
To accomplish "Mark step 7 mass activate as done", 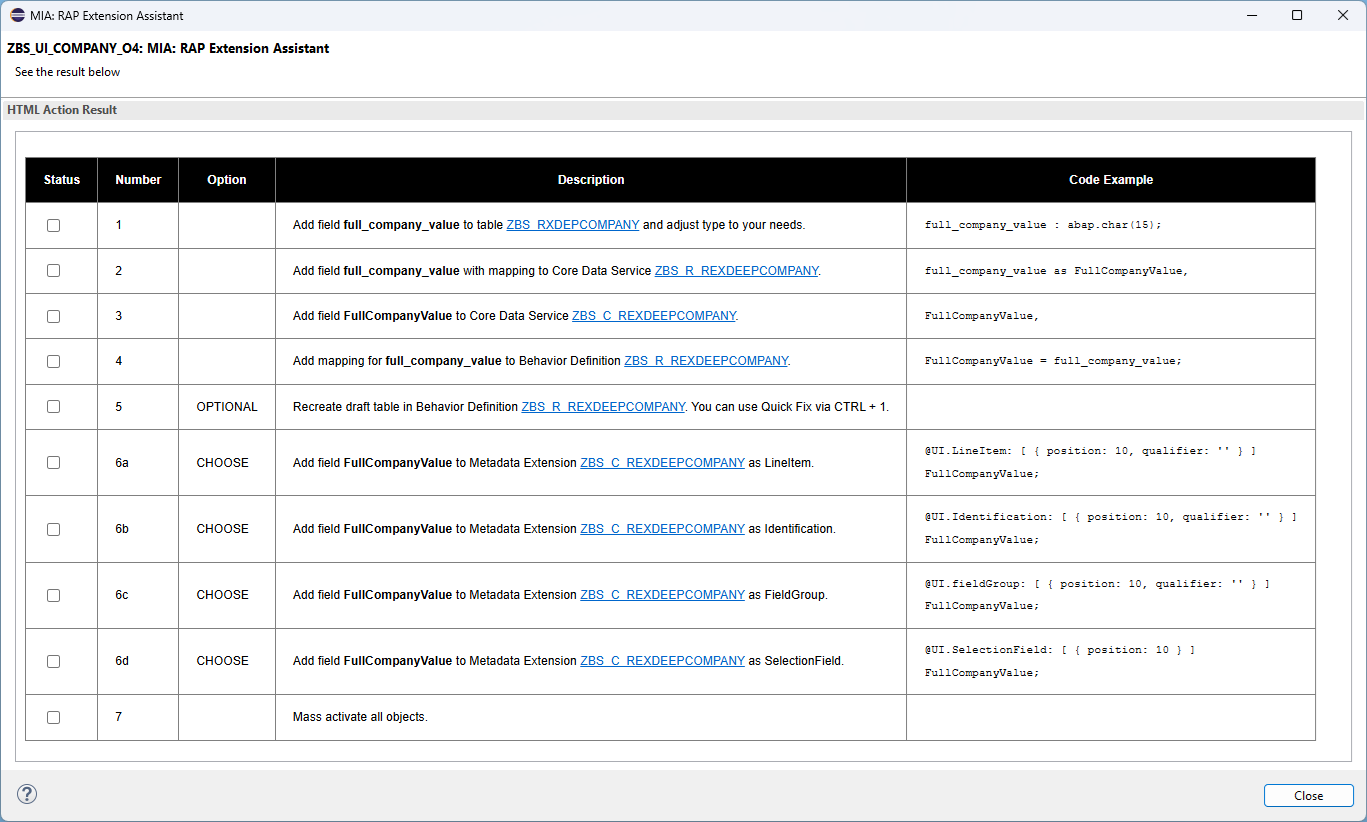I will tap(53, 717).
